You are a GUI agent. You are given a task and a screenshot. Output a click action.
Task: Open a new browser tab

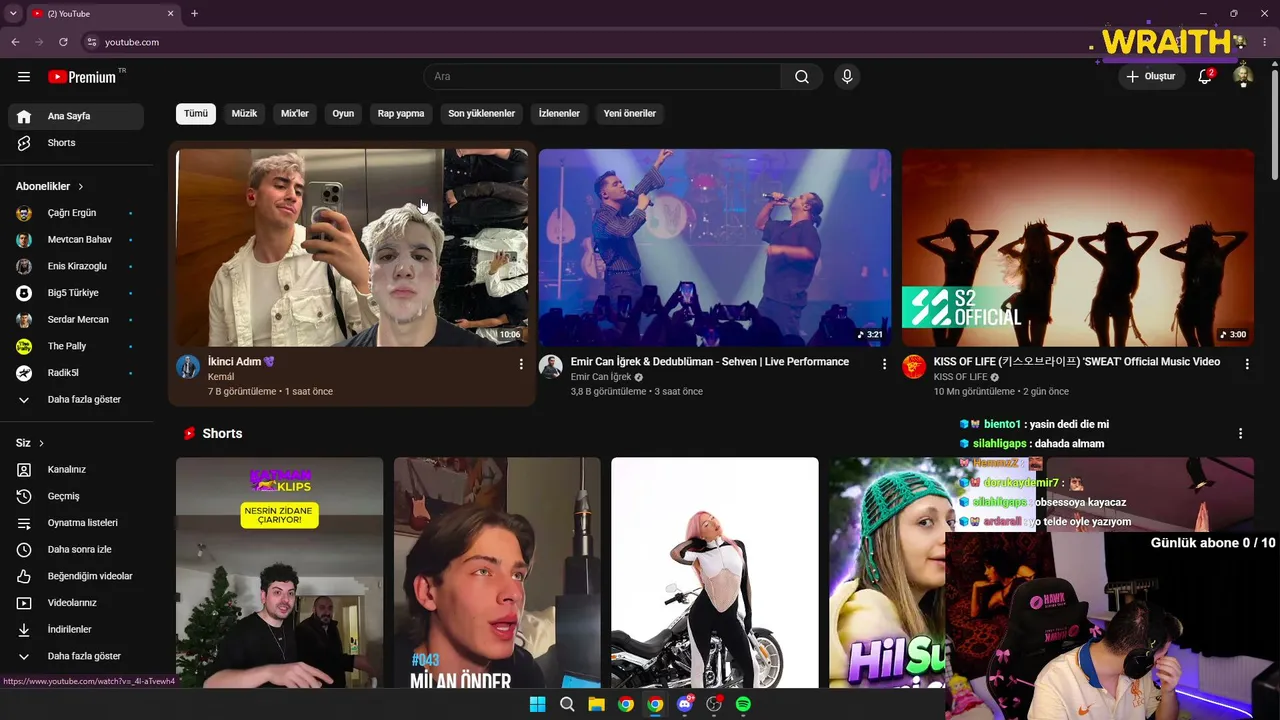click(x=194, y=14)
